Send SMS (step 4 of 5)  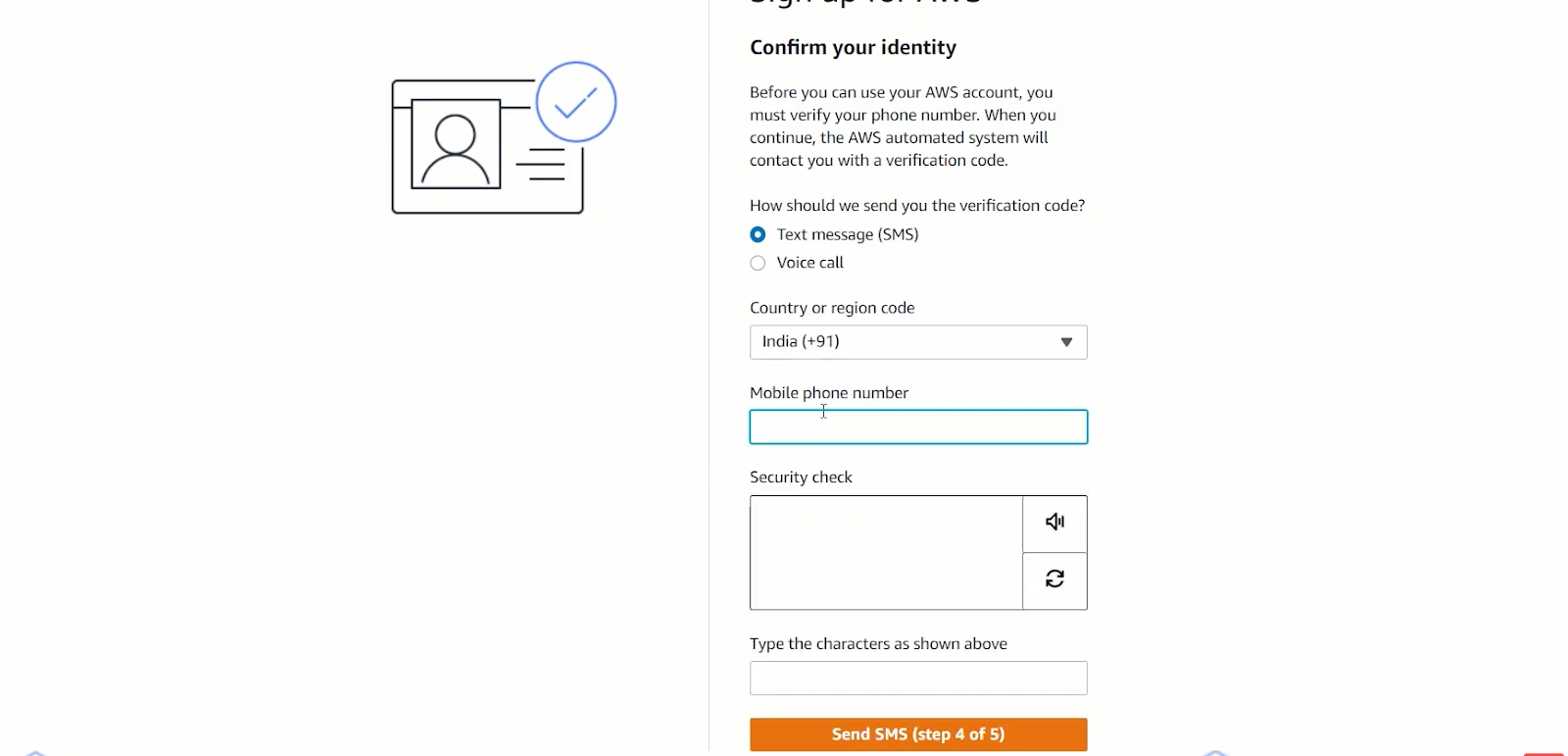(x=918, y=734)
